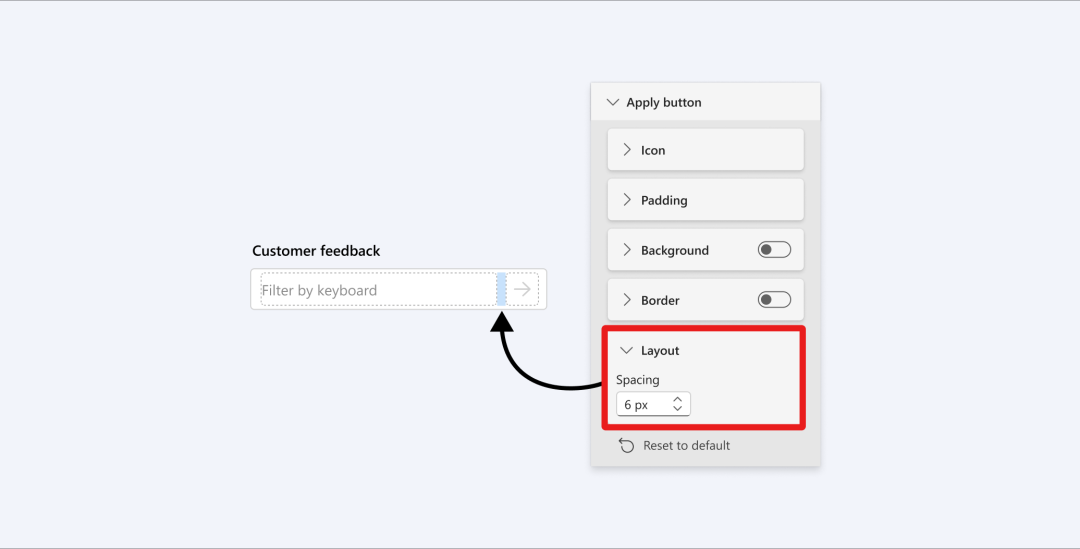Click the Filter by keyboard input field
The image size is (1080, 549).
click(378, 289)
